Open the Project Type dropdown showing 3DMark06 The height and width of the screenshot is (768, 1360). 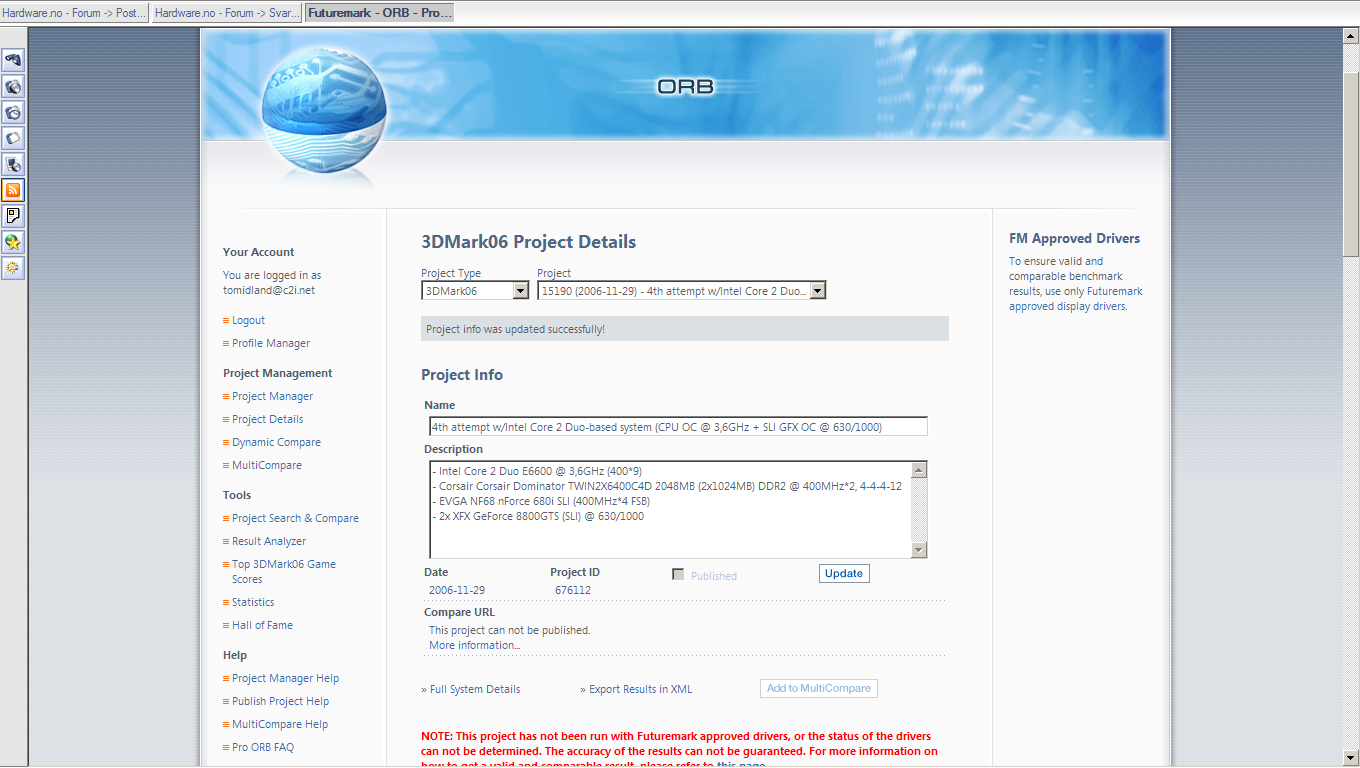tap(475, 291)
